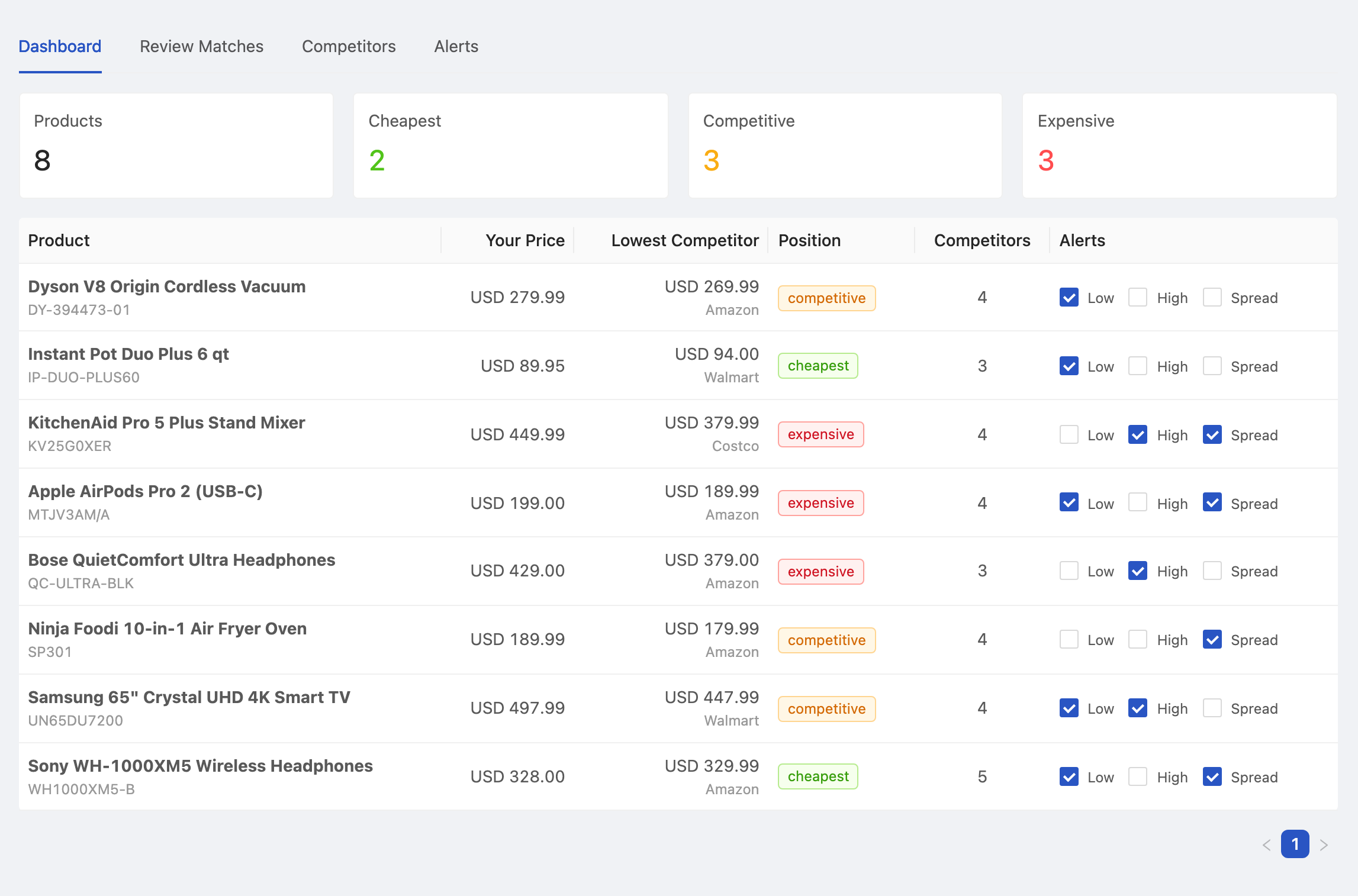The image size is (1358, 896).
Task: Enable High alert for Sony WH-1000XM5
Action: (x=1137, y=776)
